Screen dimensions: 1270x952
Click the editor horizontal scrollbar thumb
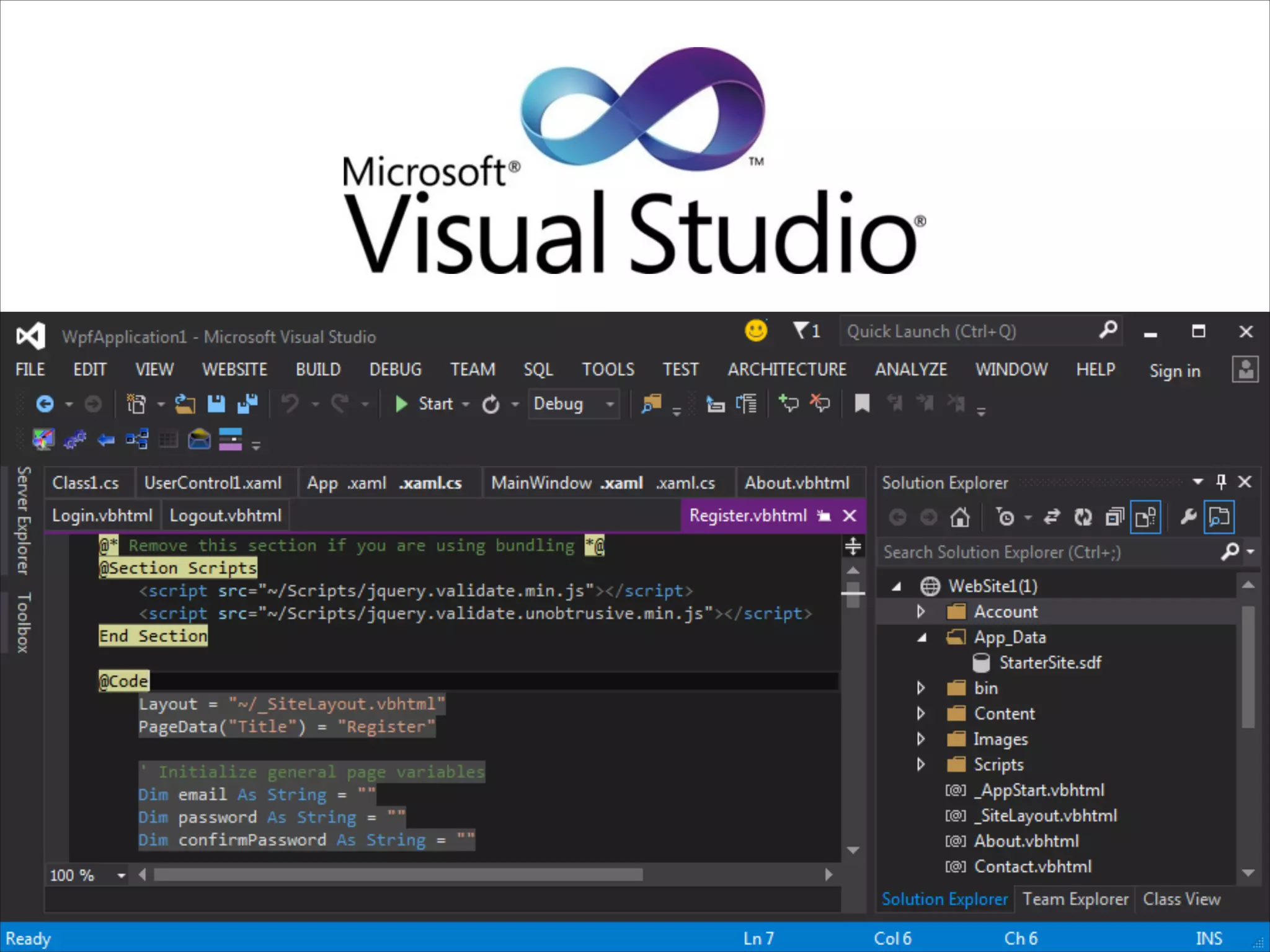pos(397,875)
